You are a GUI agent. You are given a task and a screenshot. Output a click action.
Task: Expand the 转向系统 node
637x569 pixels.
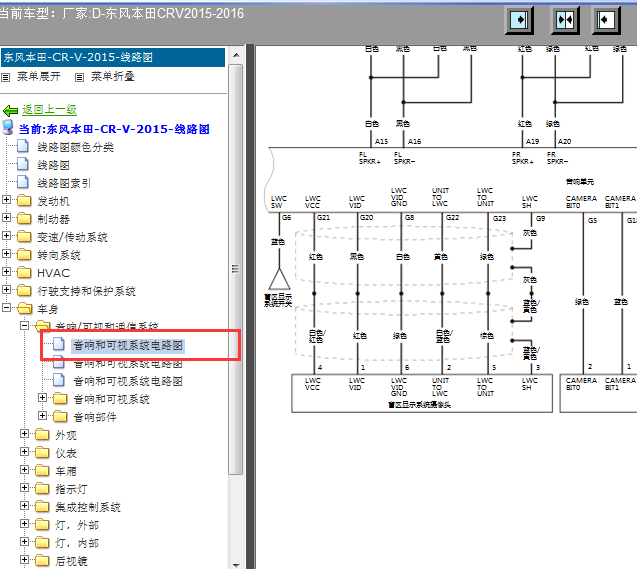pos(6,253)
